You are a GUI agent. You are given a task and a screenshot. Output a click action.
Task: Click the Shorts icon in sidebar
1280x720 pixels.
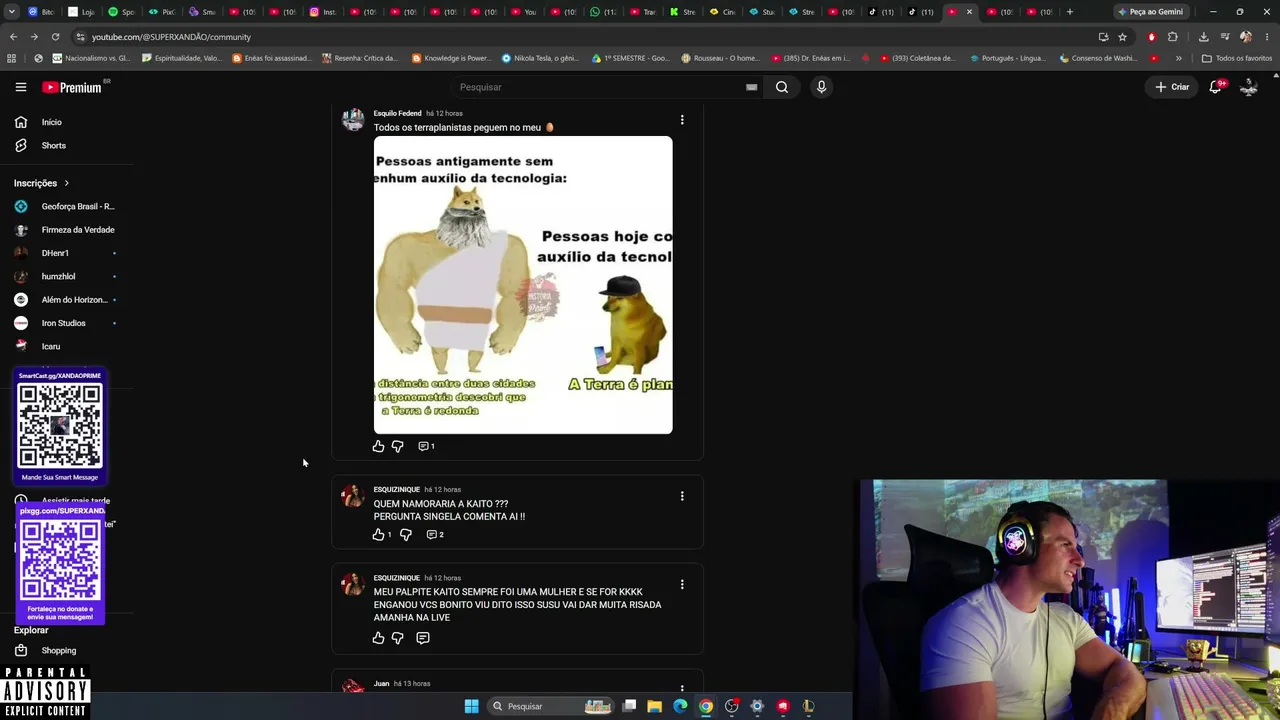click(x=21, y=146)
